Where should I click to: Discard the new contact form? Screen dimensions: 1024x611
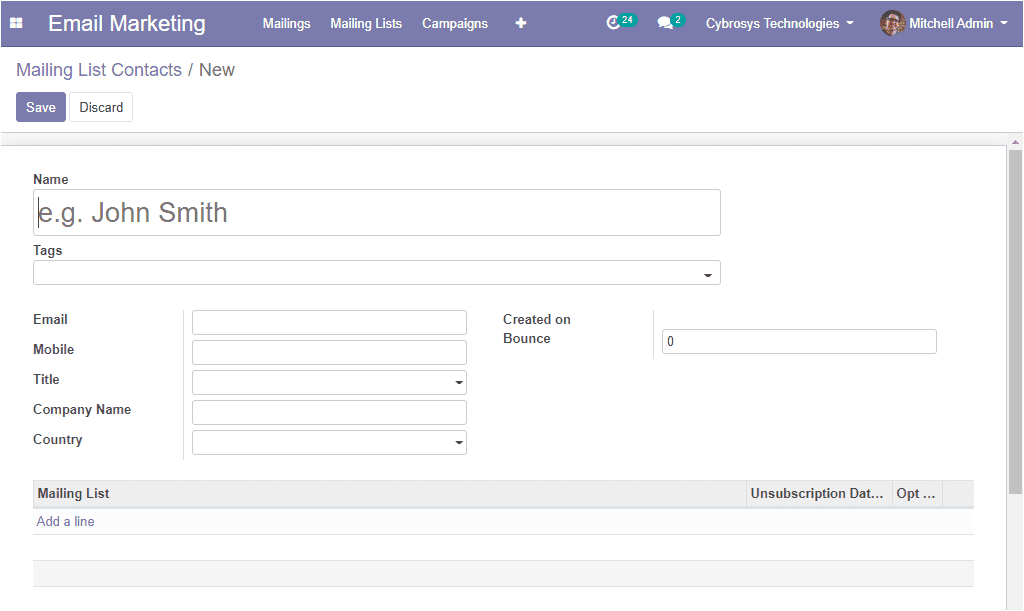click(x=101, y=107)
